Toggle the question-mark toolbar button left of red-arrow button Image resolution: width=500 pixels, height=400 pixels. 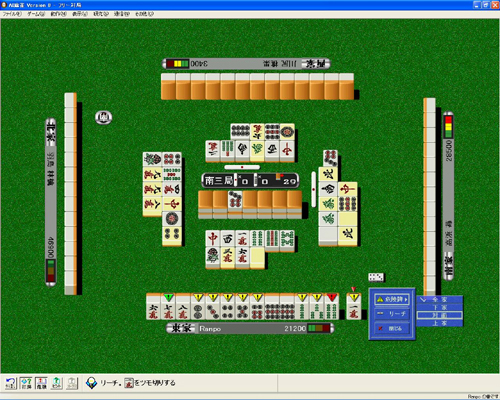26,383
